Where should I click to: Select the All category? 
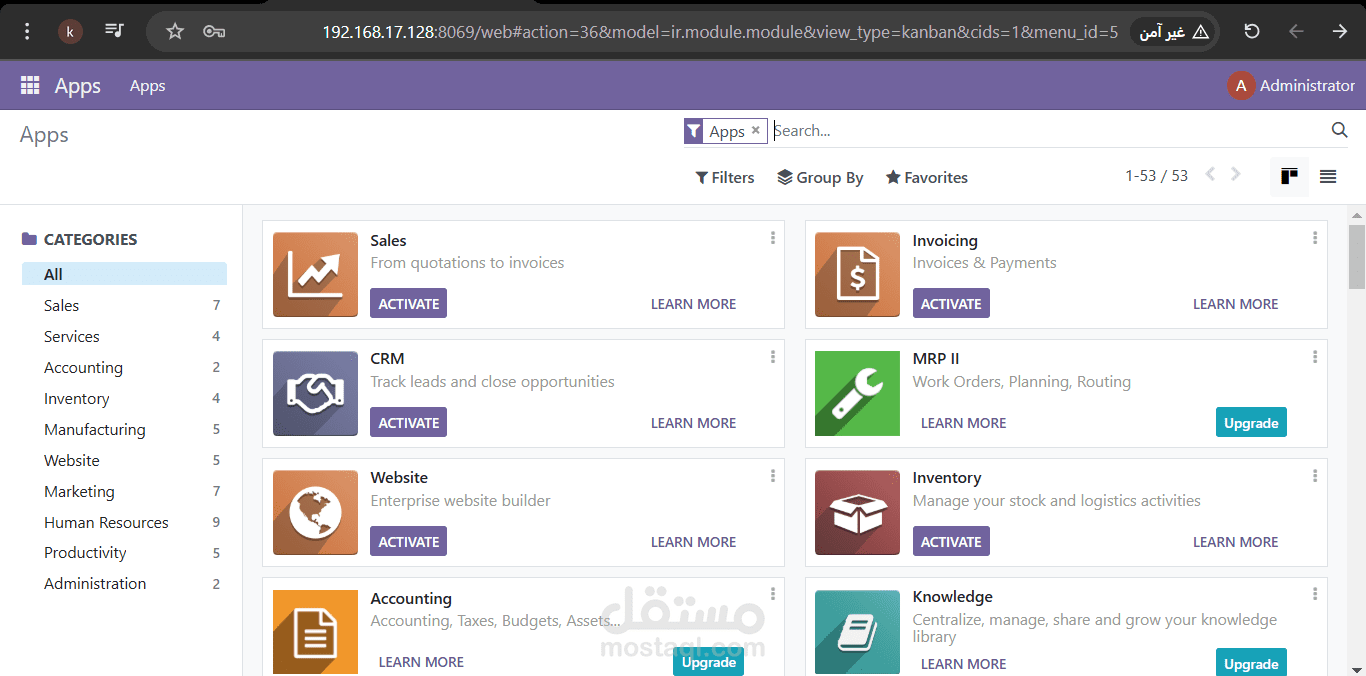tap(124, 274)
